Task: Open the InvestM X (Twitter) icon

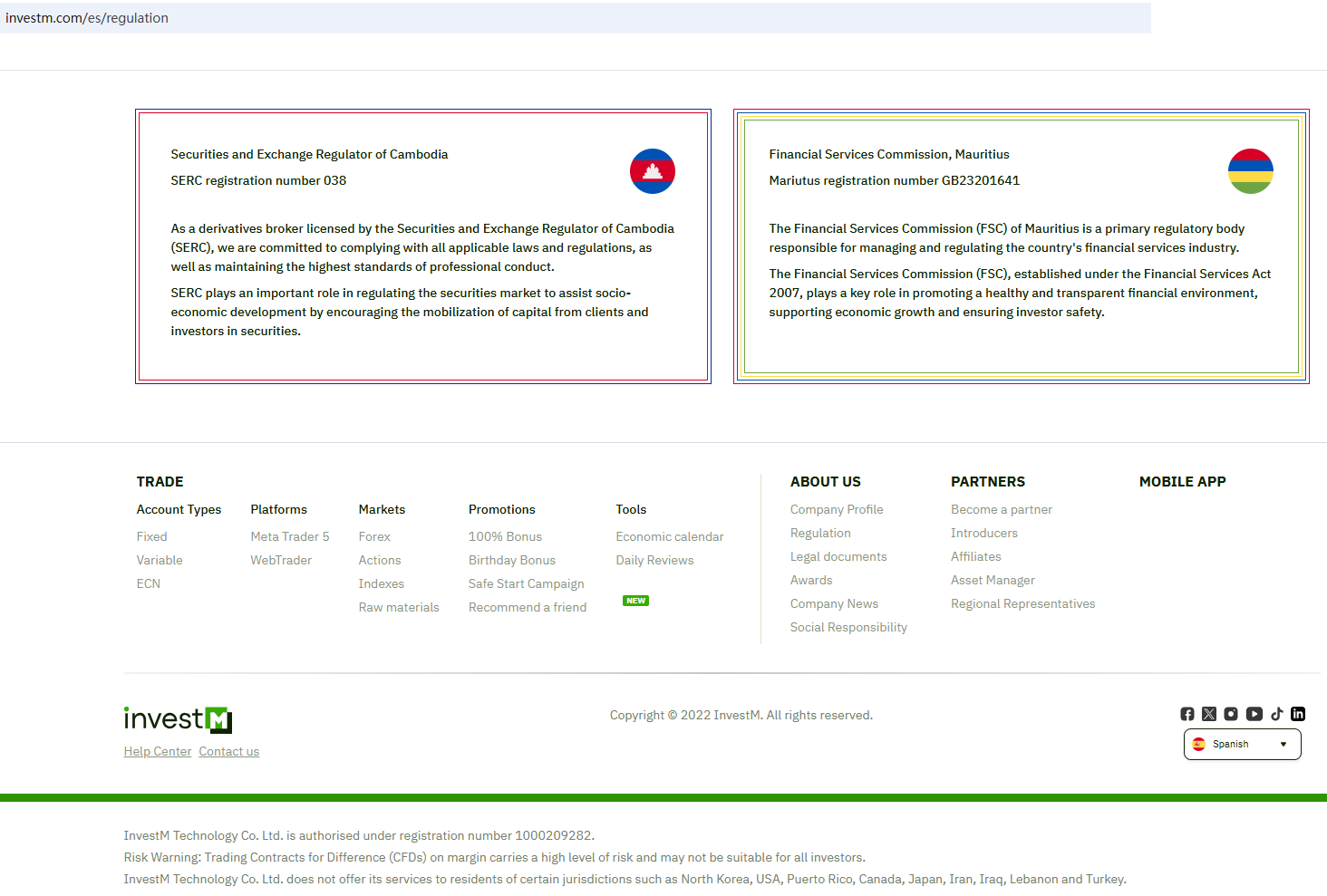Action: (1209, 714)
